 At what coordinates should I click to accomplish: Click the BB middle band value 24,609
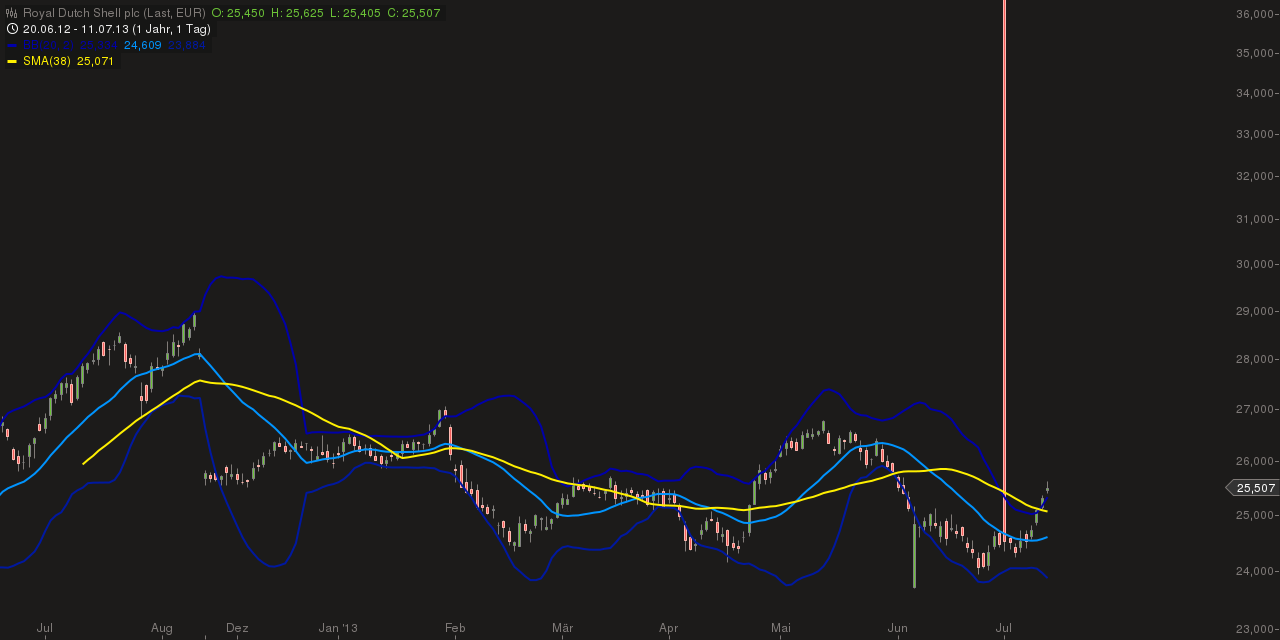[x=142, y=45]
